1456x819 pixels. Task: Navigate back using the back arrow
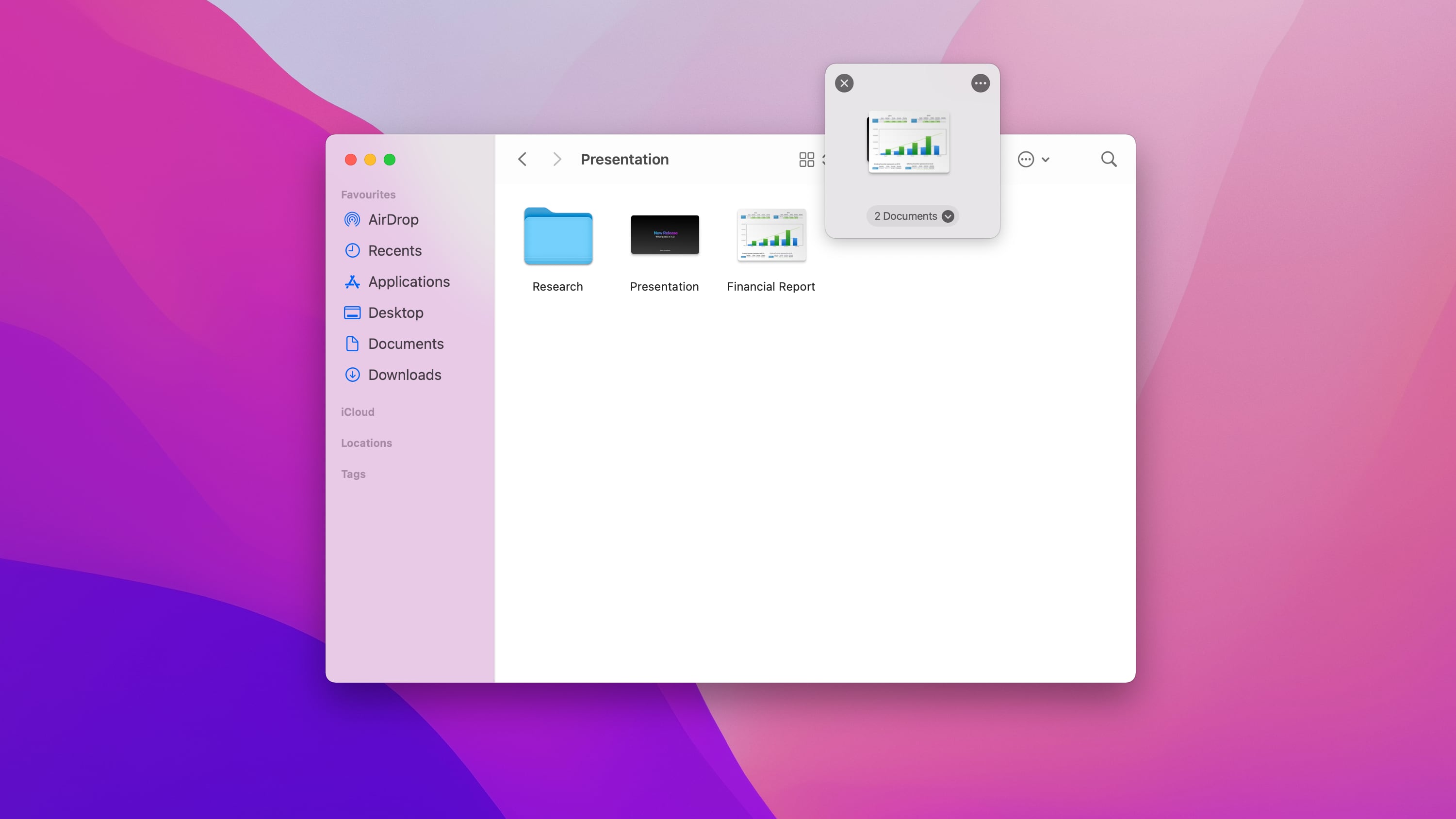(522, 159)
